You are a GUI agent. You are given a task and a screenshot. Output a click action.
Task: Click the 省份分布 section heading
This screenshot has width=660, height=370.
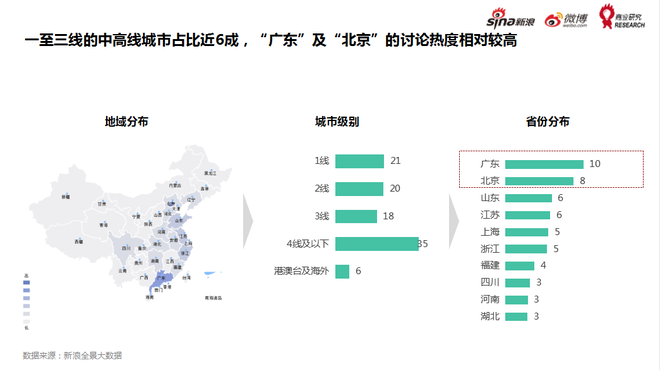[x=547, y=122]
